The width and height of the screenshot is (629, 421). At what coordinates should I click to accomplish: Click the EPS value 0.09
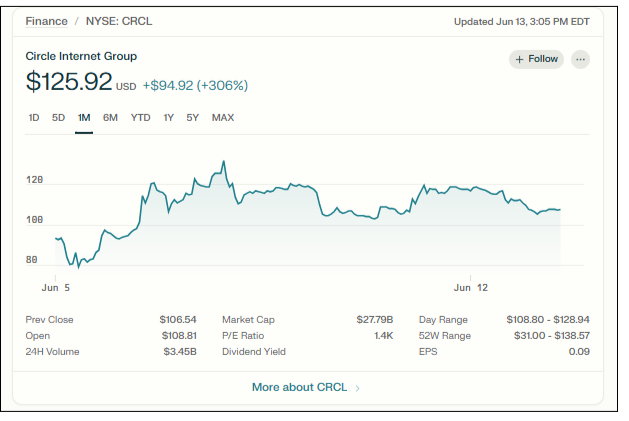(579, 352)
